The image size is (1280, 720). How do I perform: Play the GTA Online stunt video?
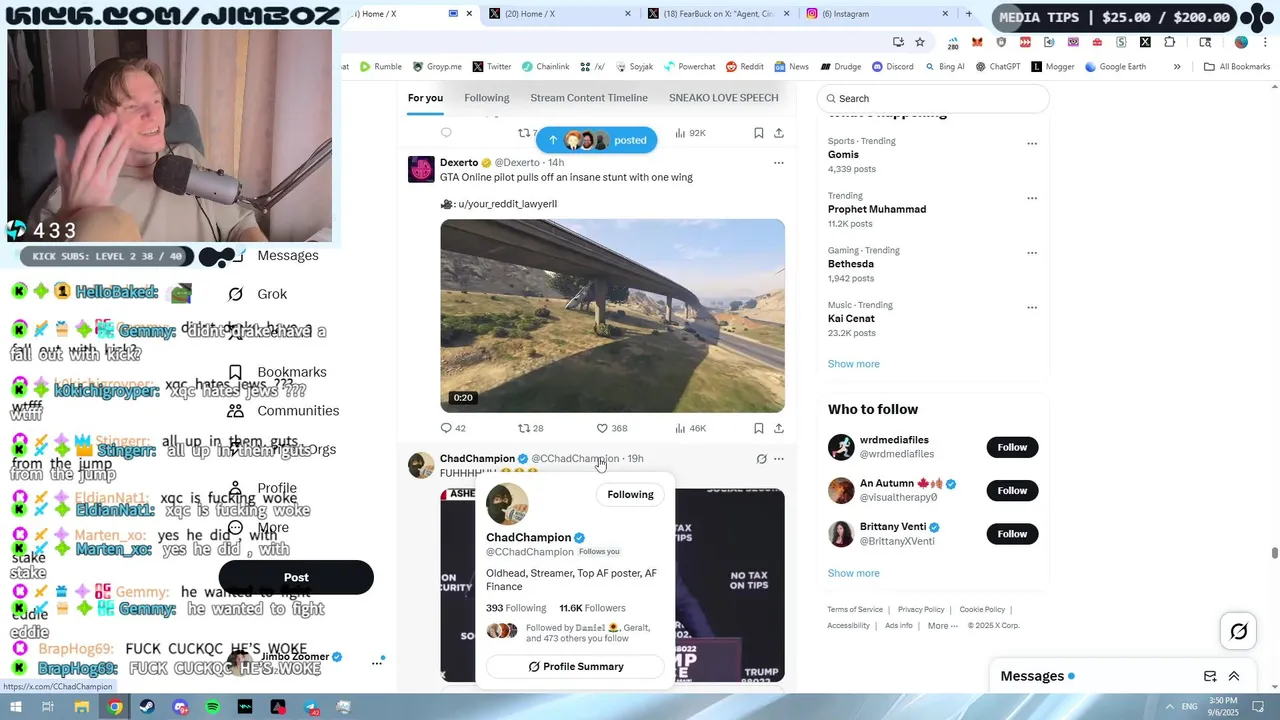point(612,316)
